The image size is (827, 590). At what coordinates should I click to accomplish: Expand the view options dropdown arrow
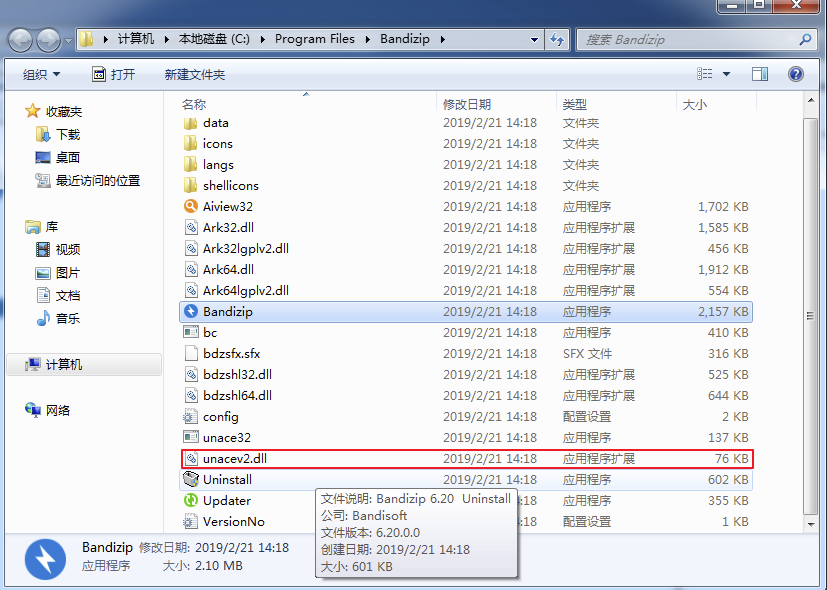pyautogui.click(x=726, y=74)
